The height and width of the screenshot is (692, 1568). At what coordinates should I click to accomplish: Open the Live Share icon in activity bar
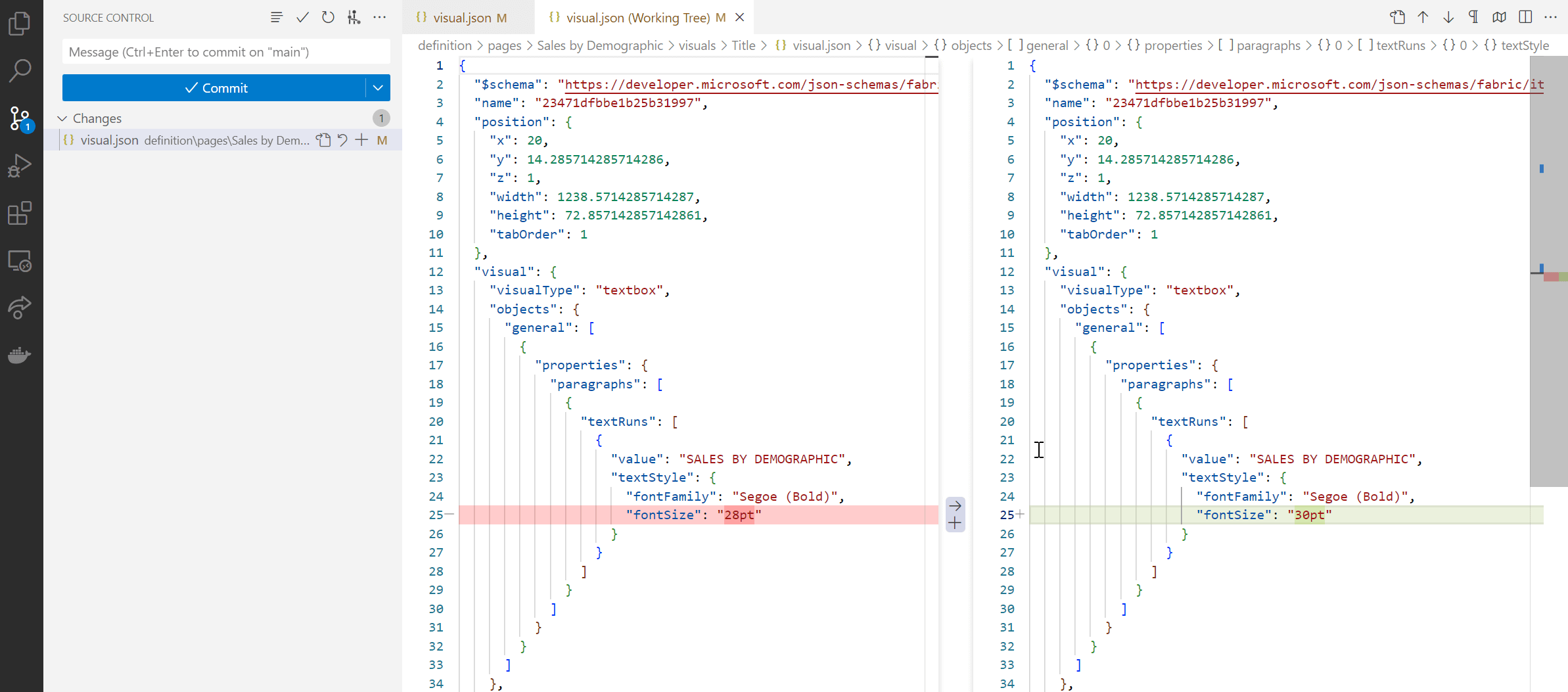20,308
